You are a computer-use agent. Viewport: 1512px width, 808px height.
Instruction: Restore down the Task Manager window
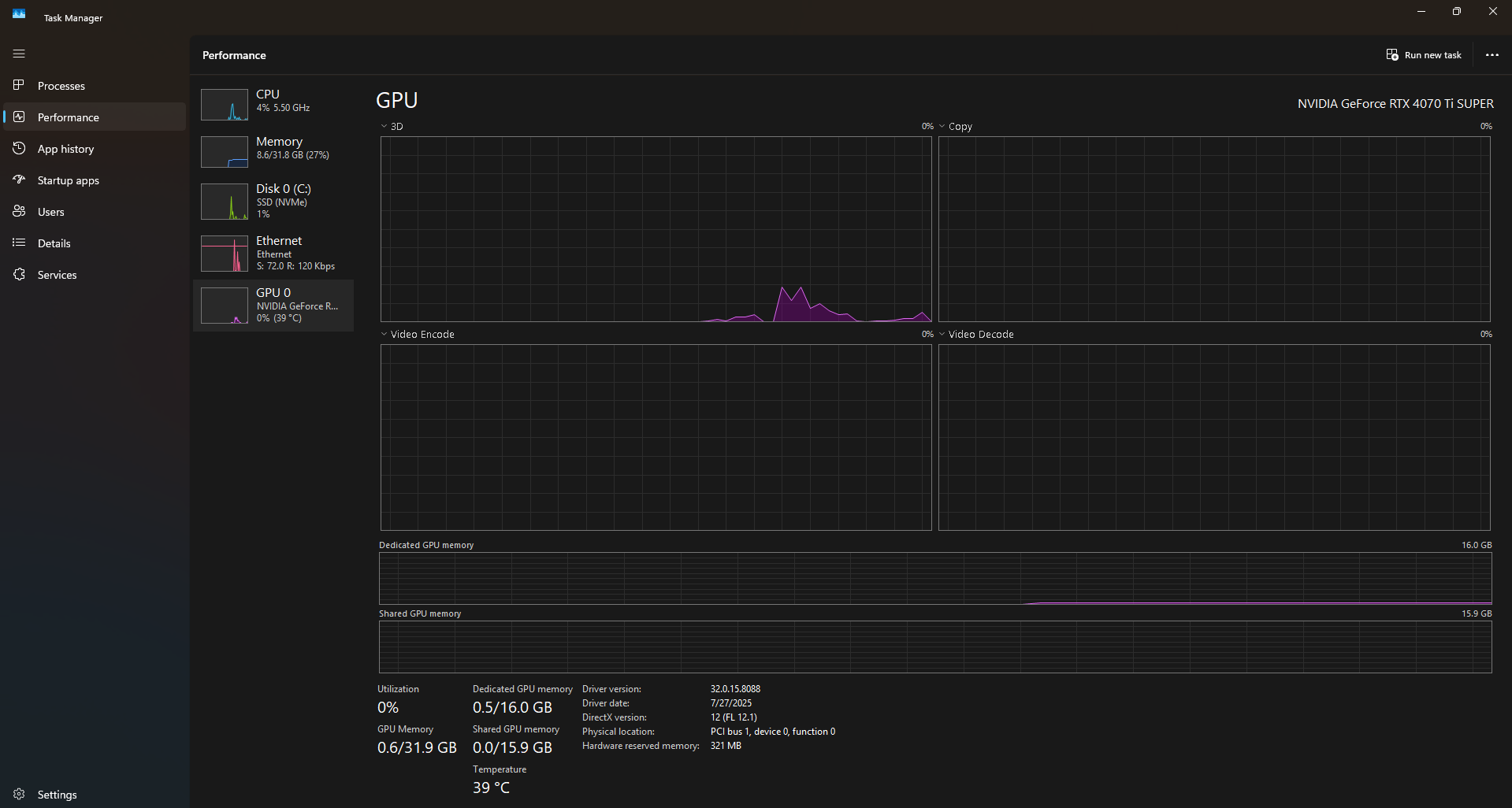click(x=1457, y=12)
